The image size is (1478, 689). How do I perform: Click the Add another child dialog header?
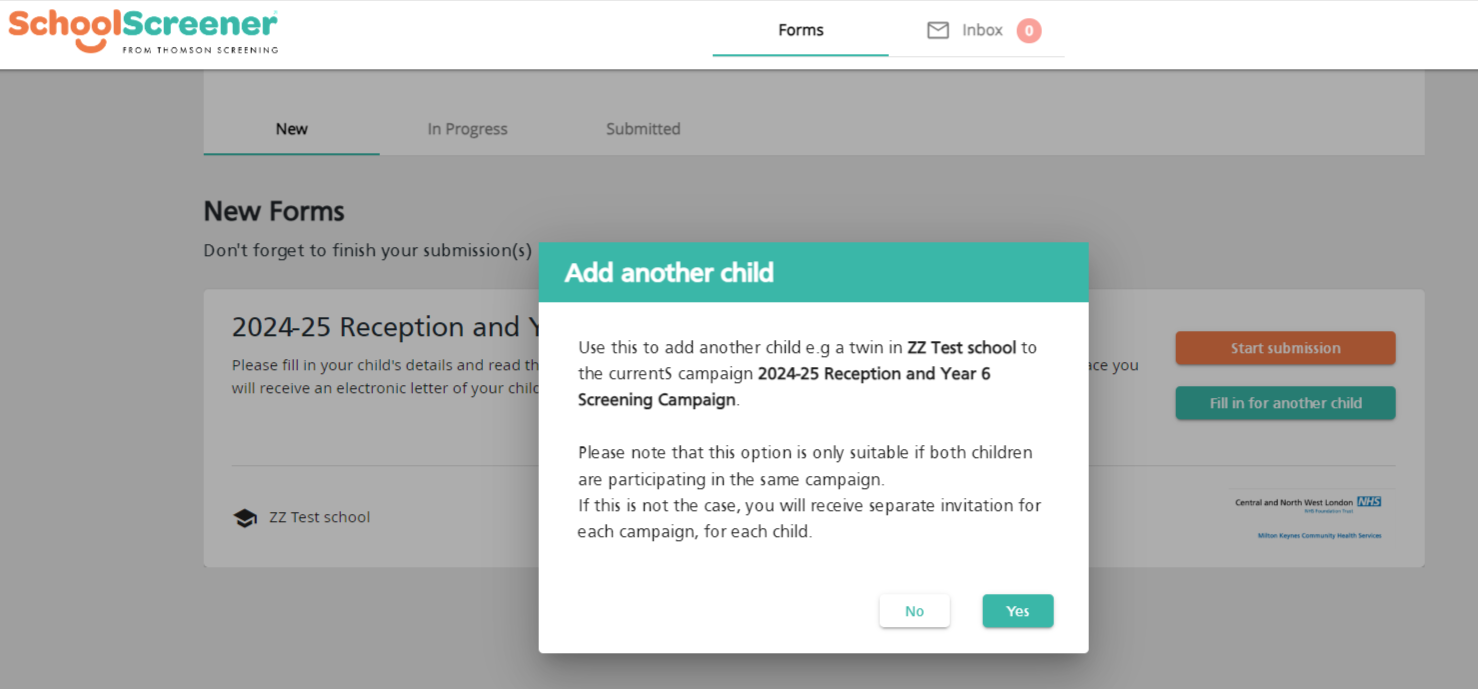pyautogui.click(x=813, y=272)
